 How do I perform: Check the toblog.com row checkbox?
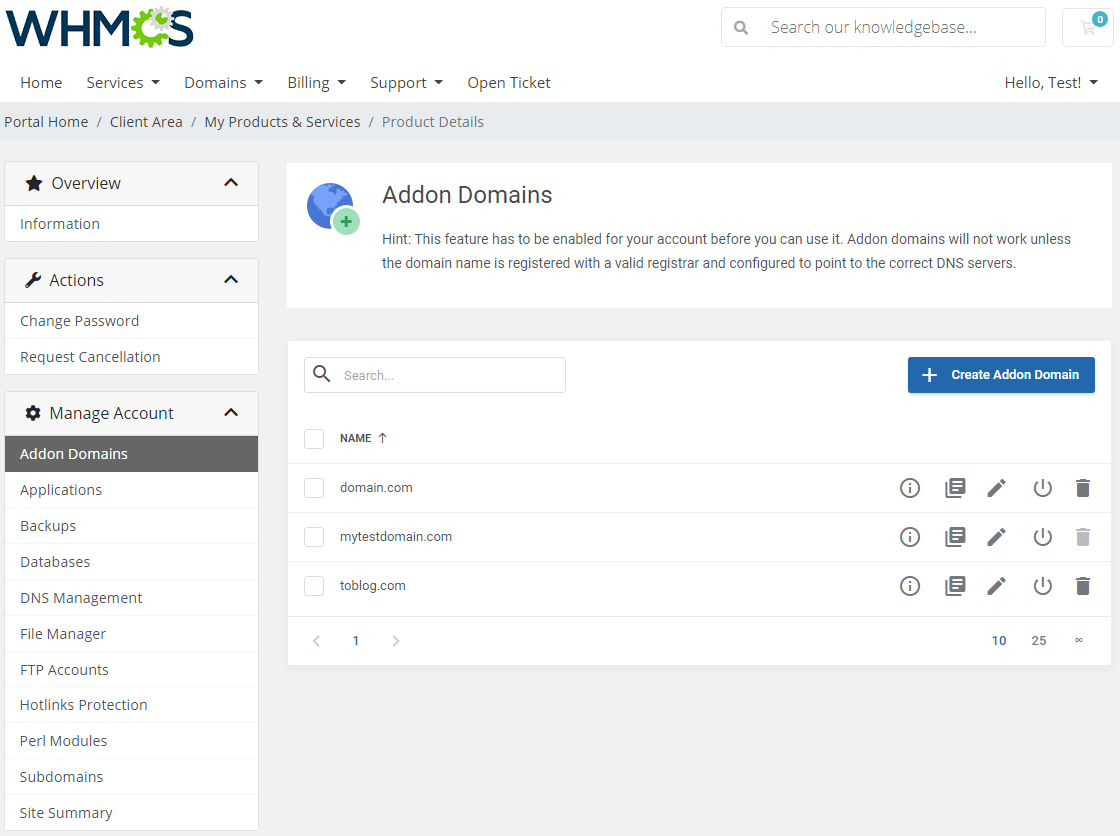tap(314, 586)
